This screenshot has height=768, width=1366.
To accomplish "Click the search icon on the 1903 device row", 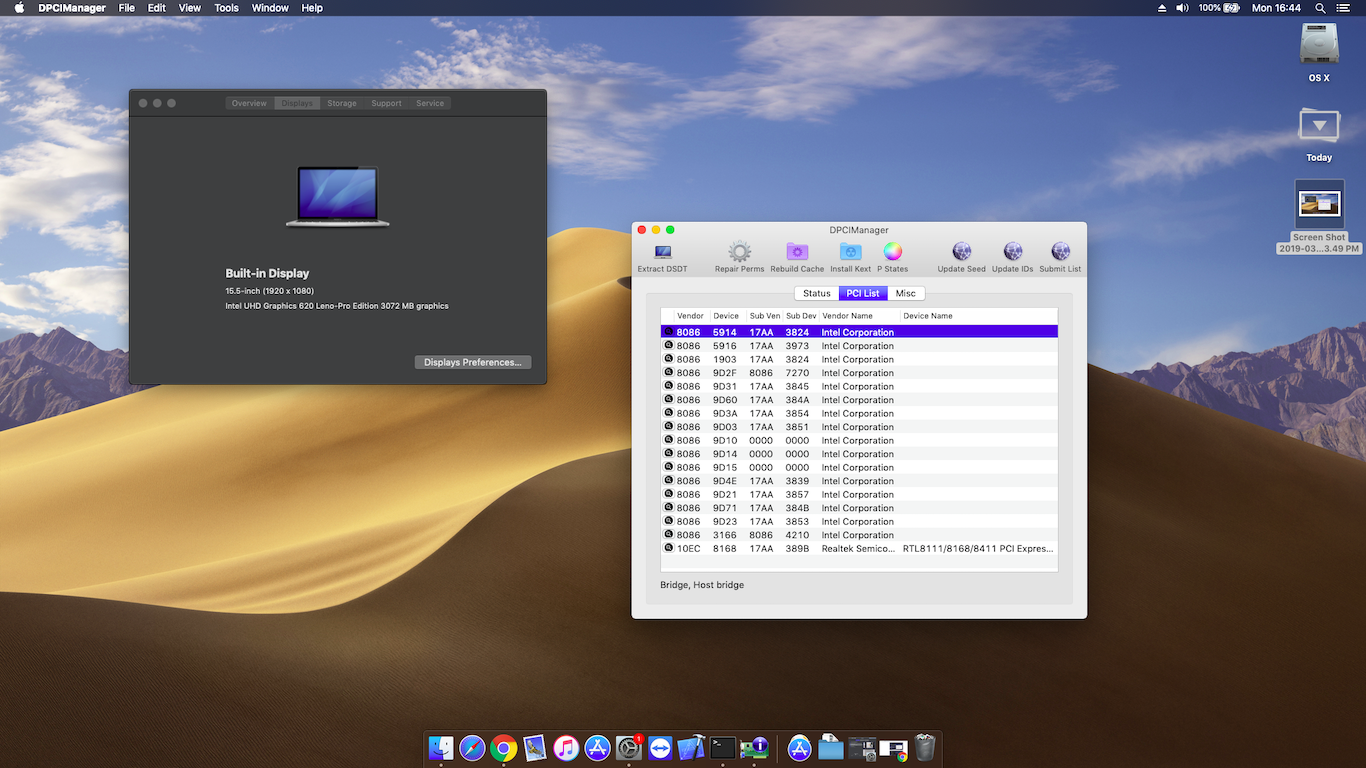I will click(668, 359).
